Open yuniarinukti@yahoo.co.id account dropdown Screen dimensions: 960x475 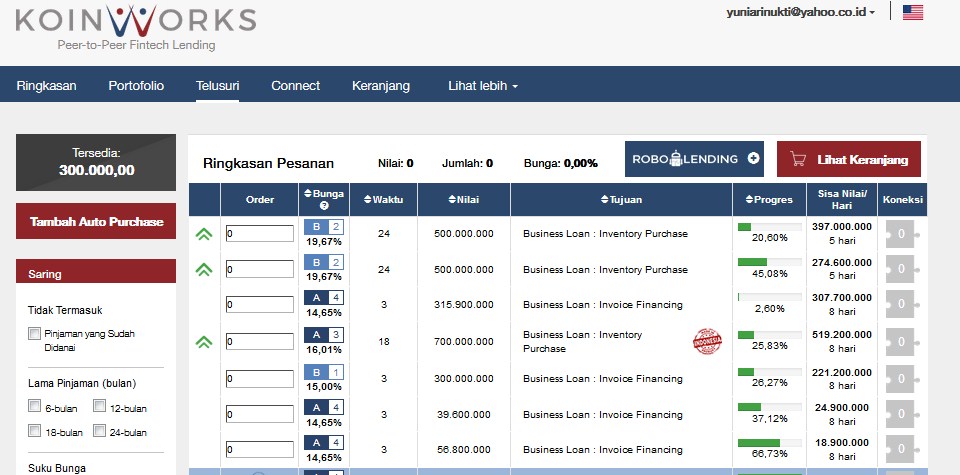(x=800, y=12)
